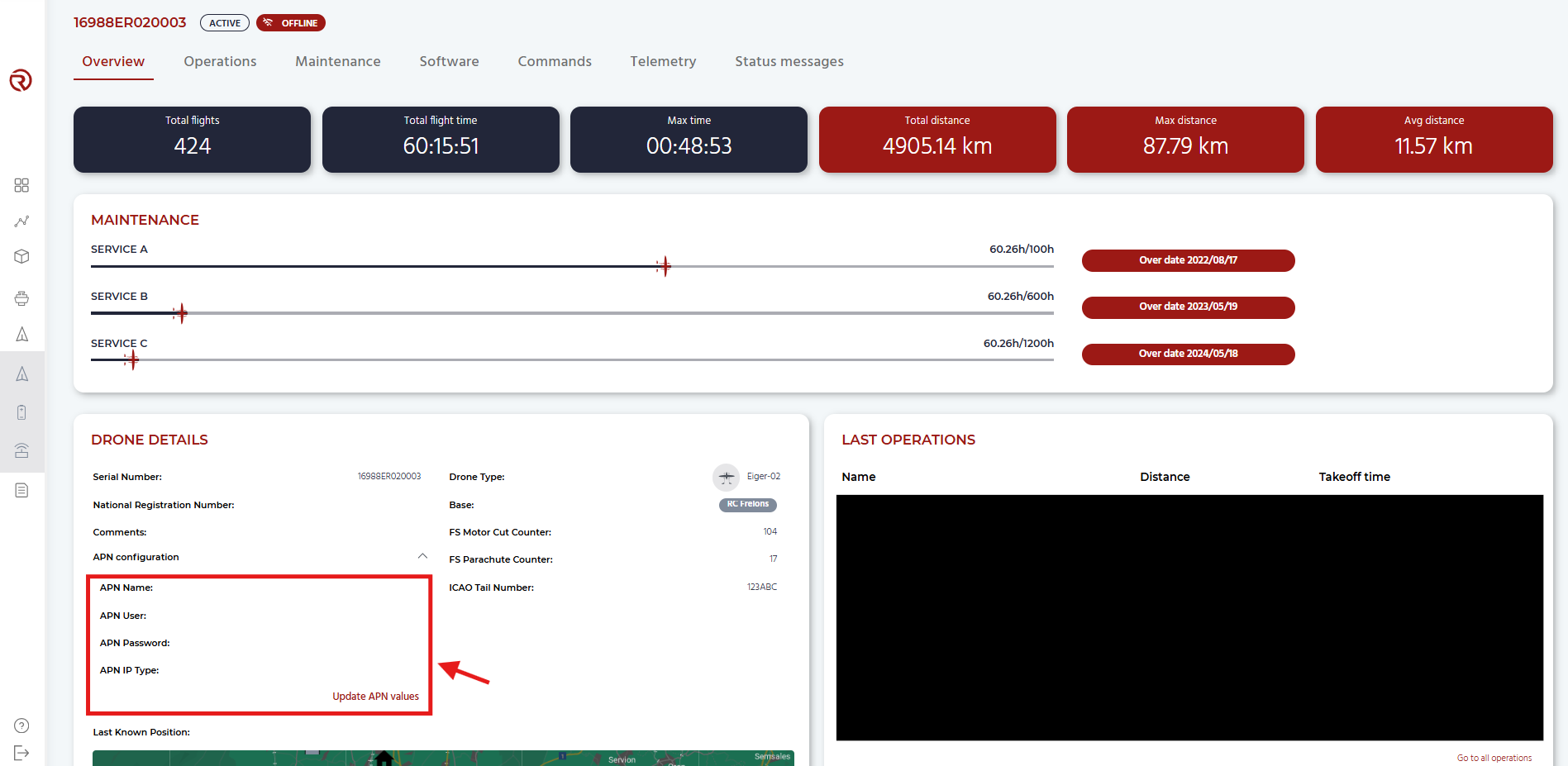The height and width of the screenshot is (766, 1568).
Task: Switch to the Software tab
Action: (449, 61)
